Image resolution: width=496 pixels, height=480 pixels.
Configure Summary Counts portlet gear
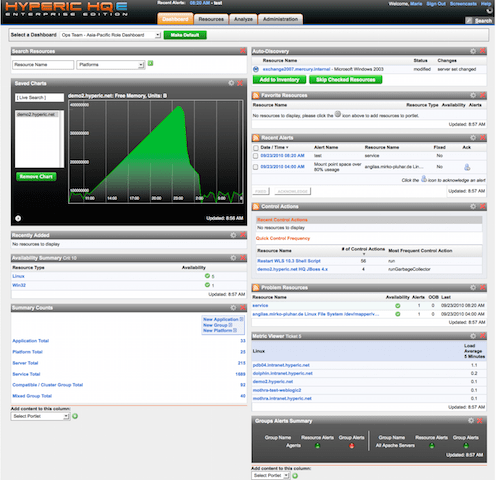(233, 307)
